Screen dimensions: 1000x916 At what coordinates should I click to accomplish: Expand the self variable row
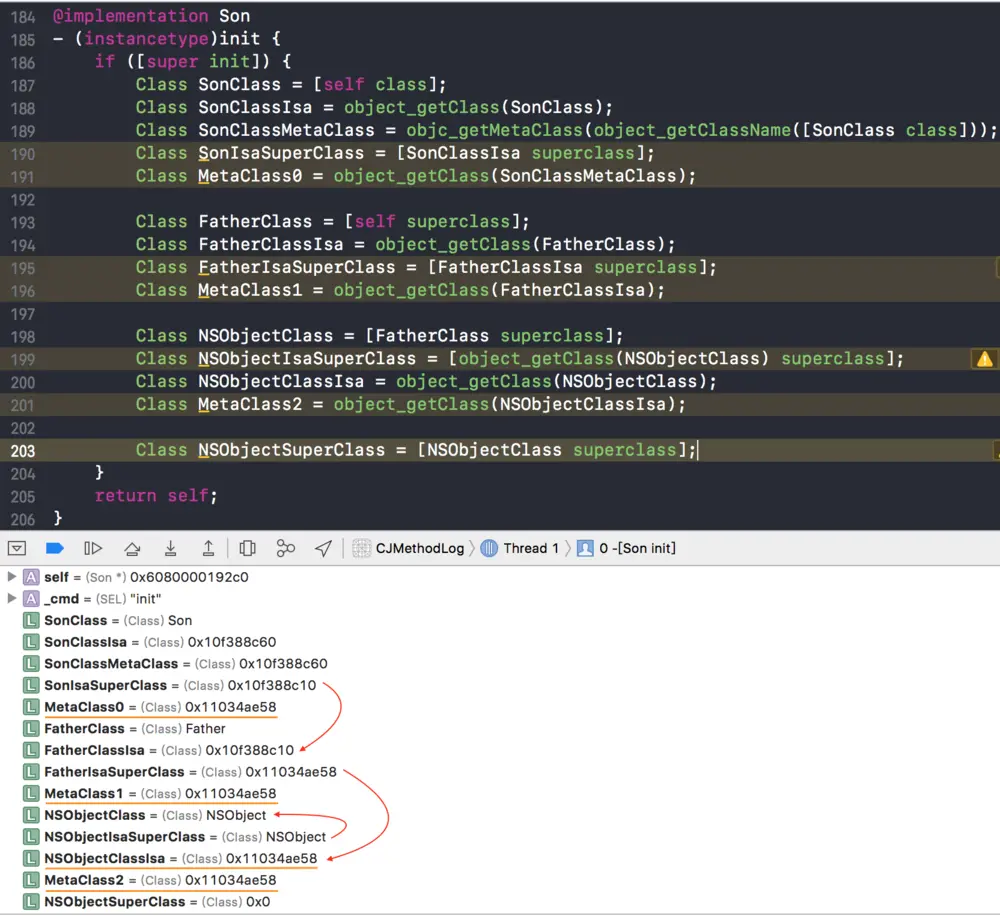(11, 577)
